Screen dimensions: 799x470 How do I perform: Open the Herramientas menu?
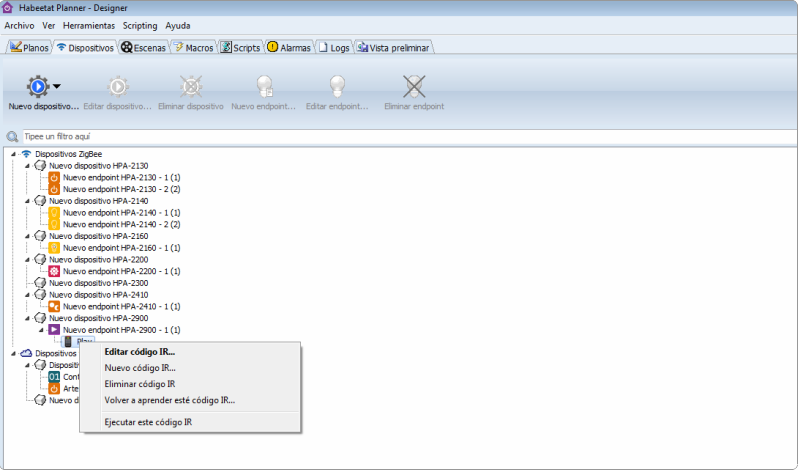pyautogui.click(x=89, y=25)
